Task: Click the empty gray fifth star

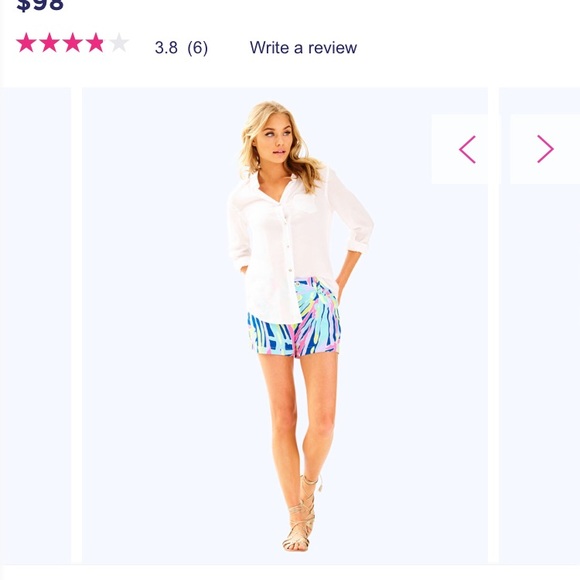Action: coord(119,43)
